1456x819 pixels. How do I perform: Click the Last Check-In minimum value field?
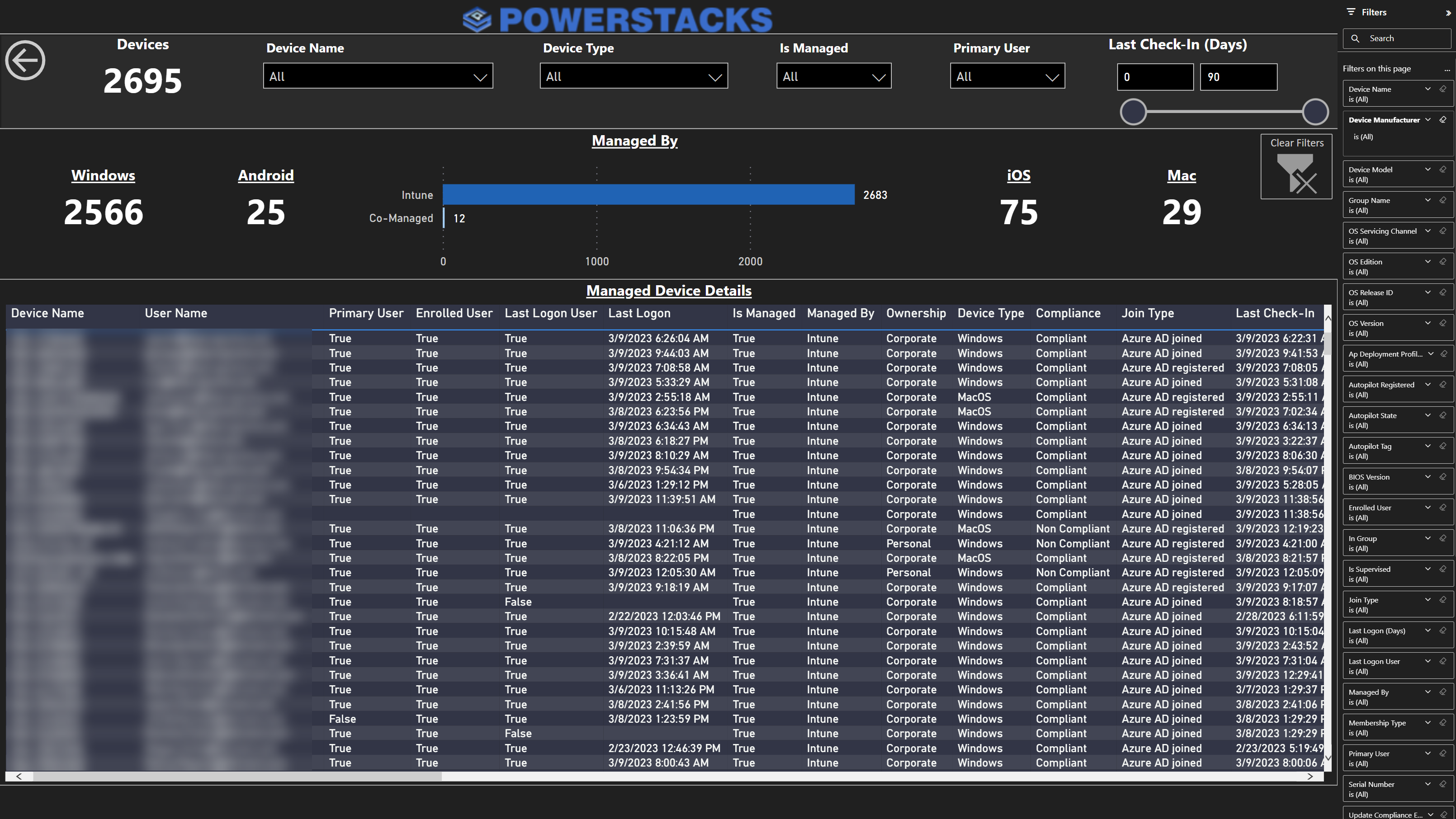pos(1155,77)
